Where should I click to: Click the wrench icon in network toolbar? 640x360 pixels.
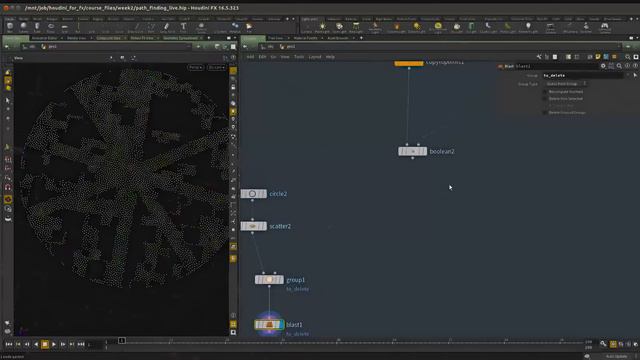539,57
